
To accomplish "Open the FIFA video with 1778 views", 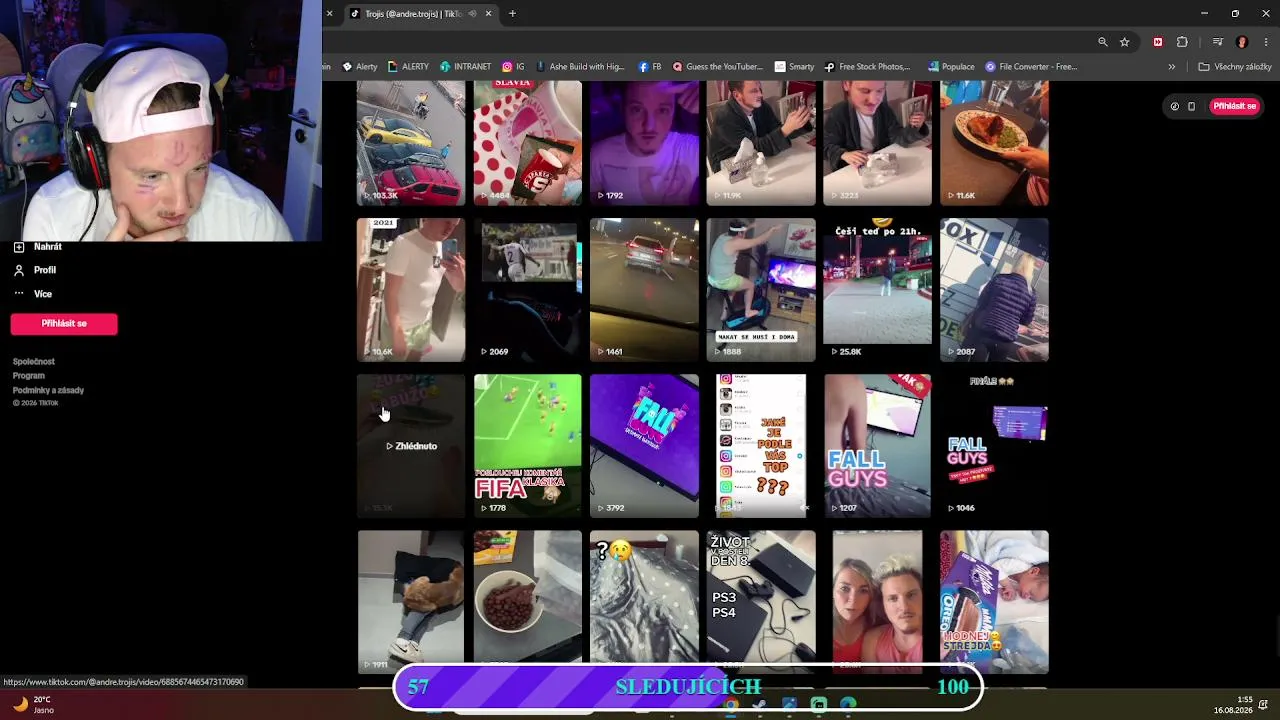I will click(527, 446).
